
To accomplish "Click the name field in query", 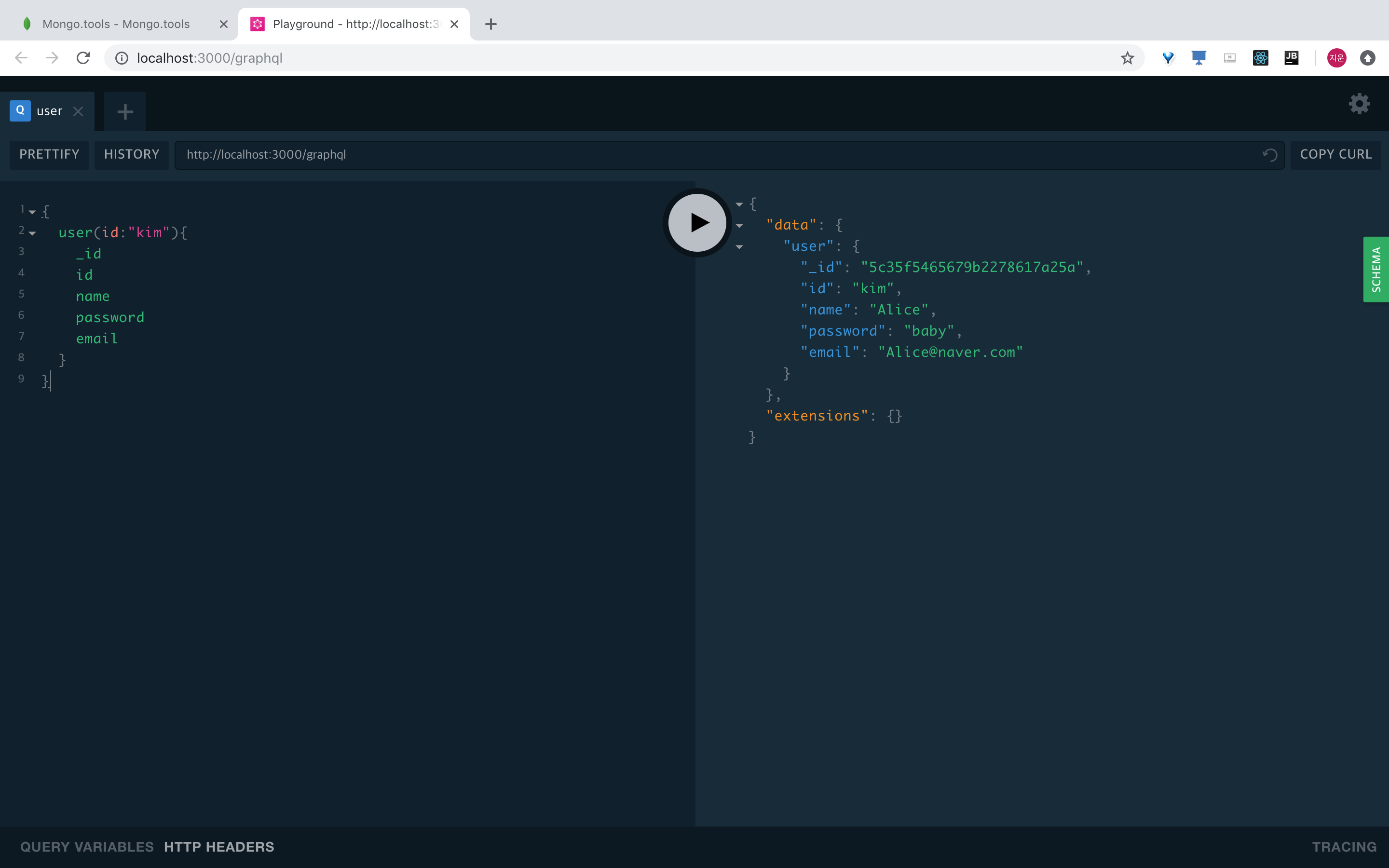I will point(93,296).
